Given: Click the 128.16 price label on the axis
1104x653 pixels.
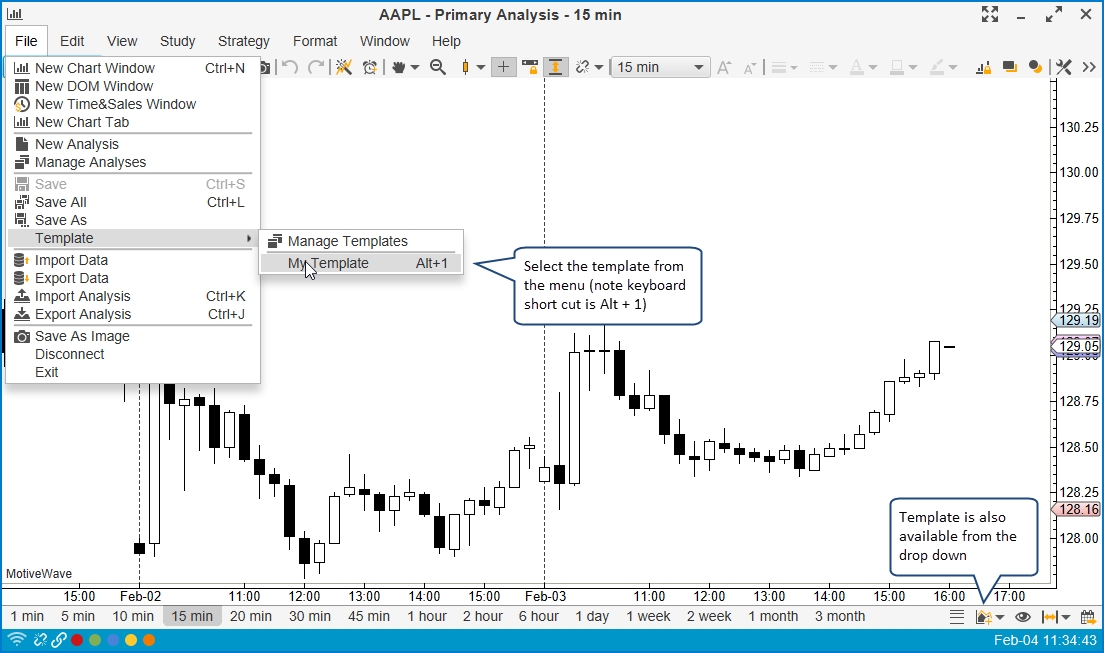Looking at the screenshot, I should [1077, 509].
